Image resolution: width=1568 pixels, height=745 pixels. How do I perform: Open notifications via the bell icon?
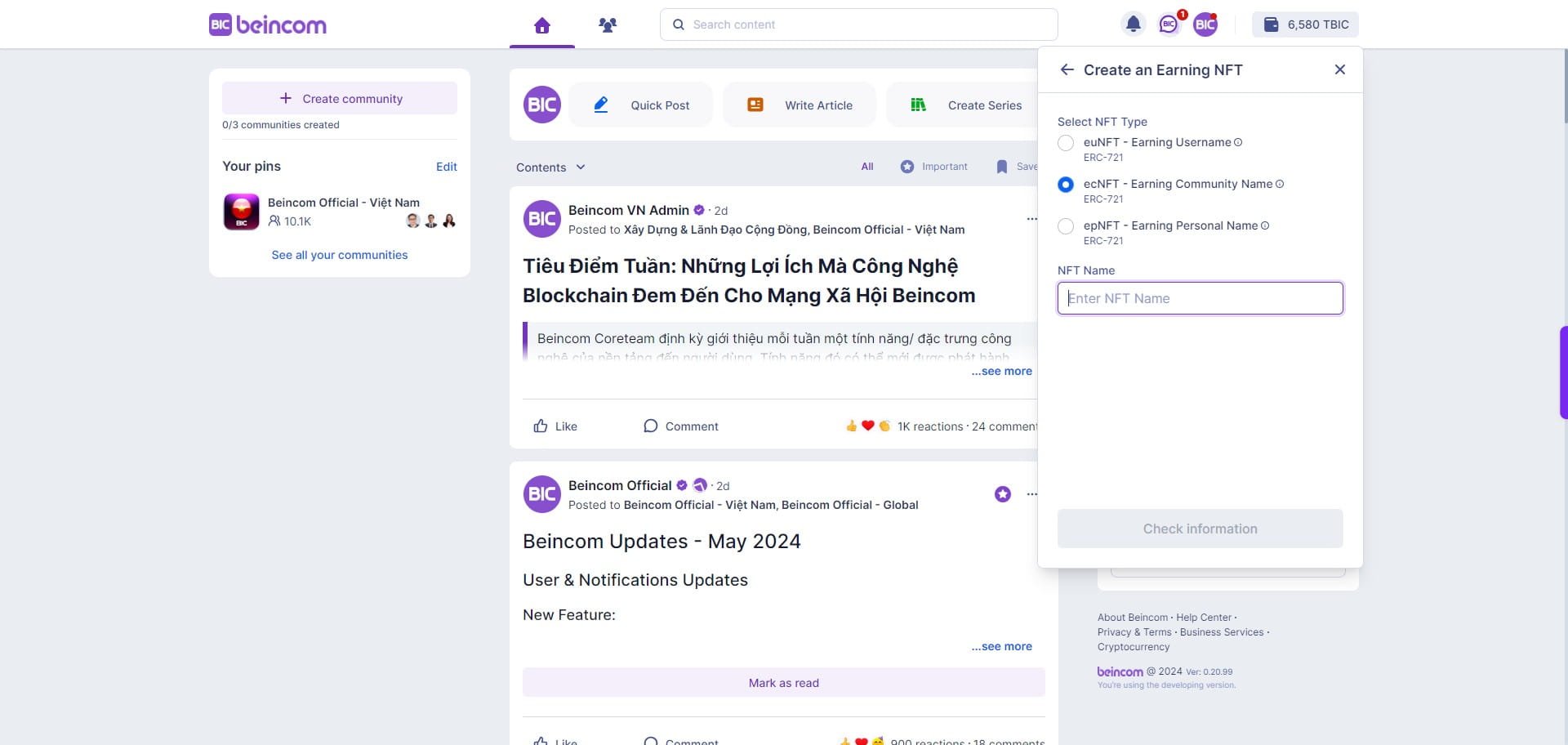point(1133,24)
